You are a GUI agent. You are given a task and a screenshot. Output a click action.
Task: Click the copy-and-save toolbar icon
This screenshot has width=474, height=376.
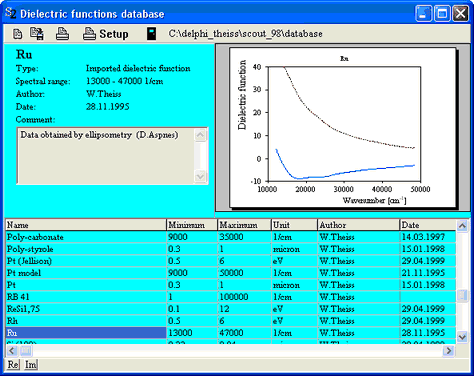37,34
